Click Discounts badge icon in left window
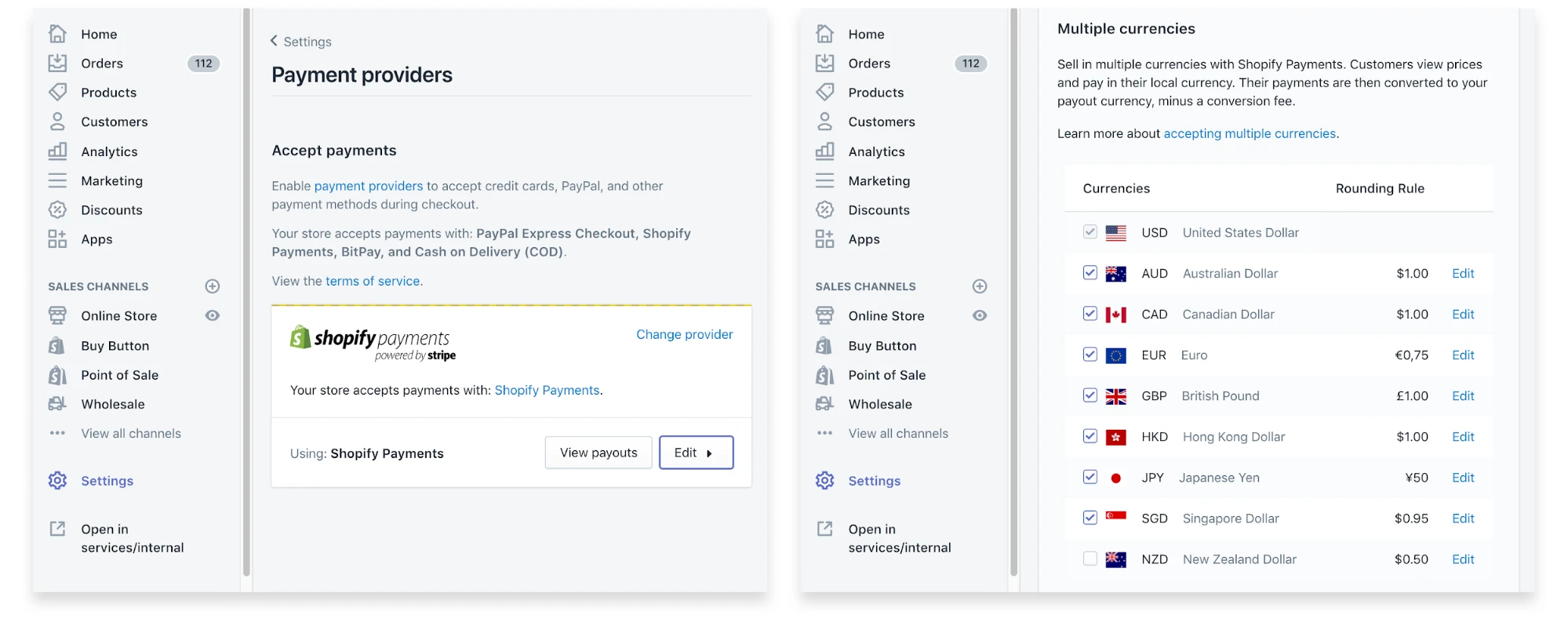1568x626 pixels. [x=57, y=209]
